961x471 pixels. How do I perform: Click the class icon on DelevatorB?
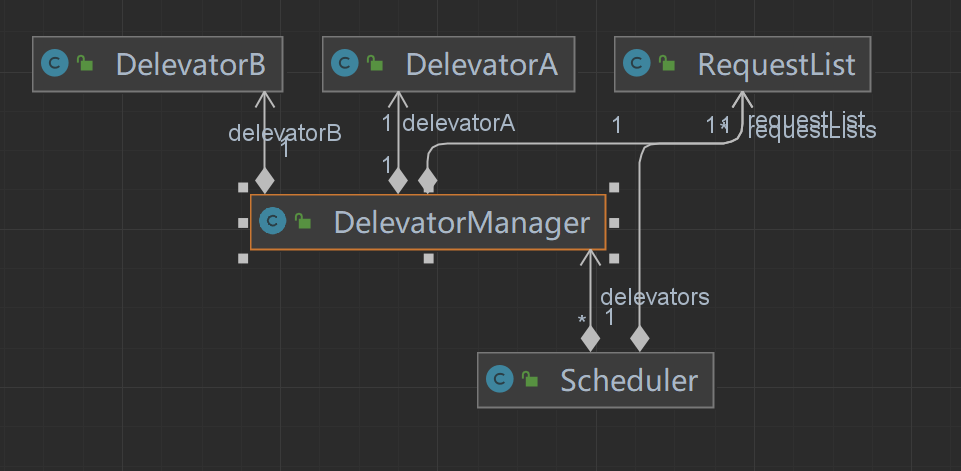[54, 64]
